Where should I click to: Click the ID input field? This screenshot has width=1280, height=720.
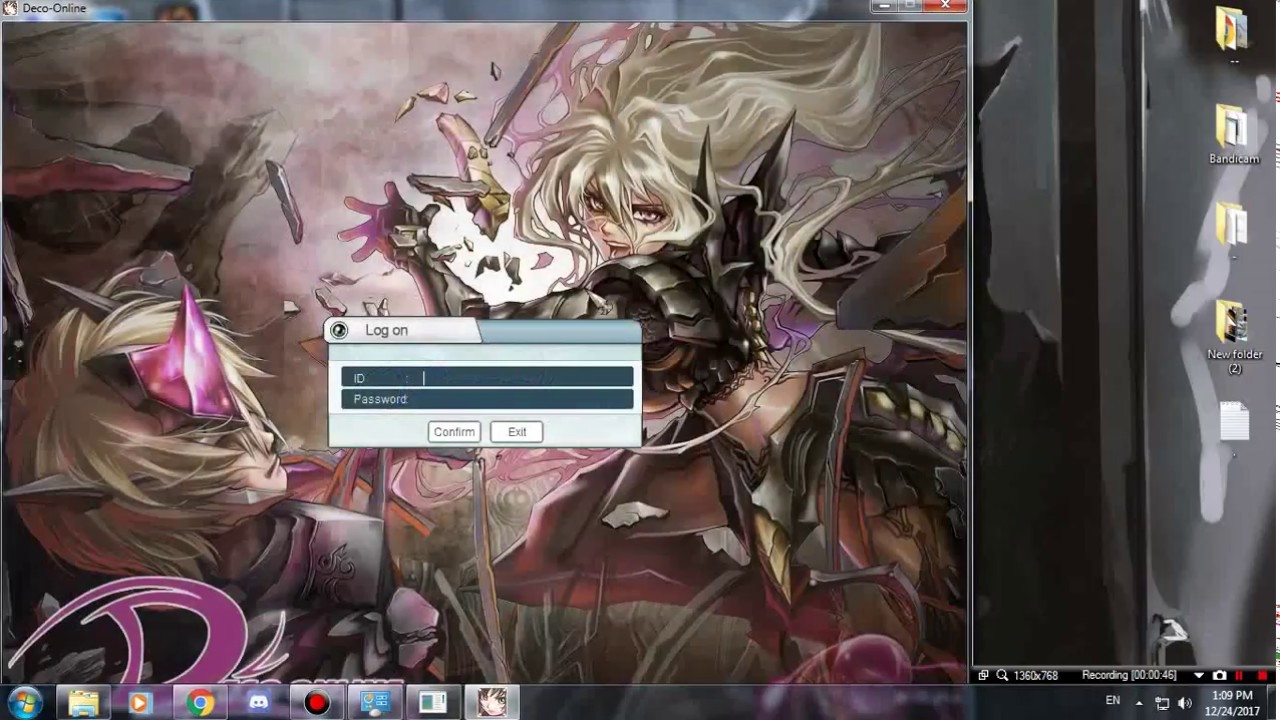pos(487,377)
